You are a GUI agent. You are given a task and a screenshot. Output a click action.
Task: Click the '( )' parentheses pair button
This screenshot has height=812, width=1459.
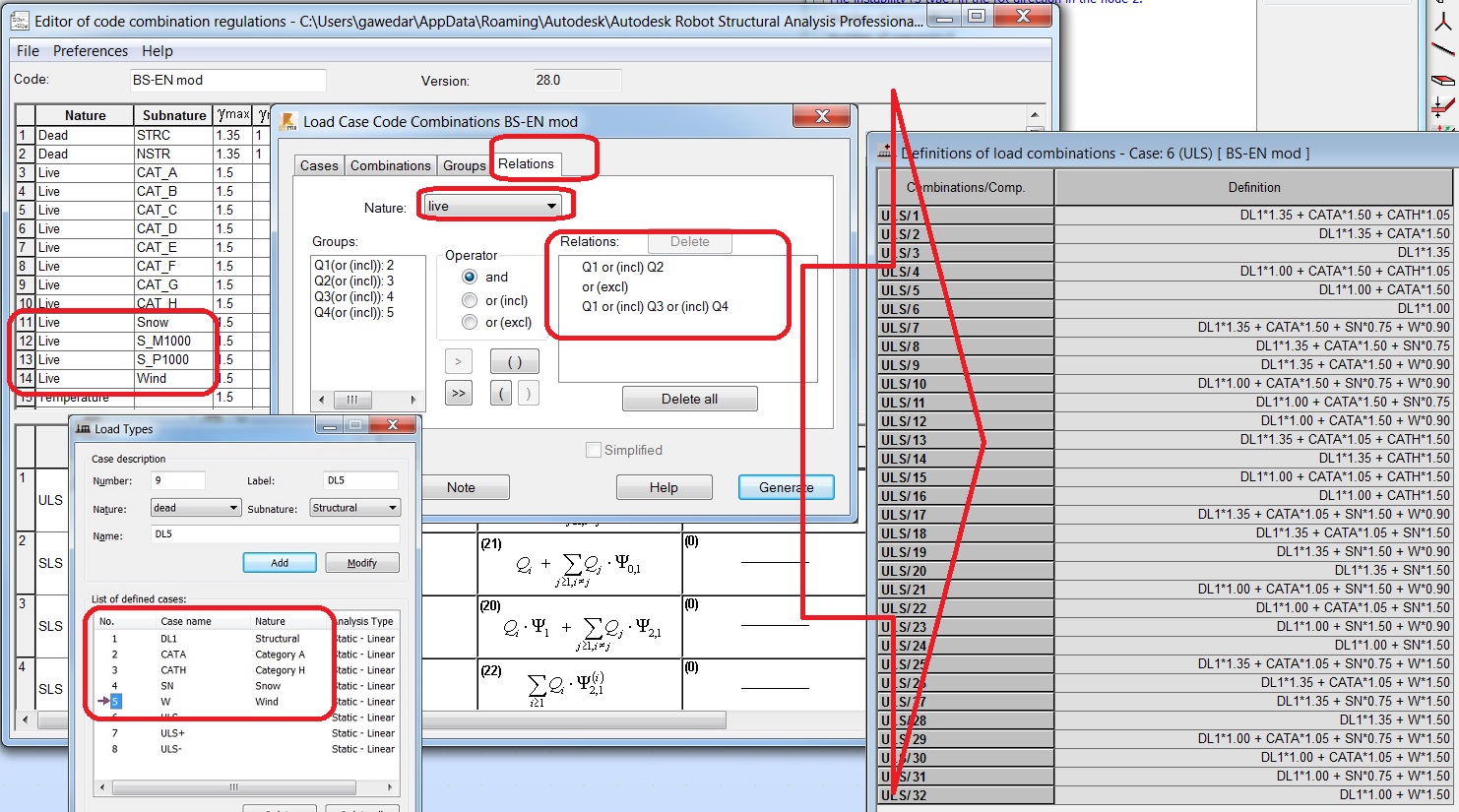[x=514, y=361]
